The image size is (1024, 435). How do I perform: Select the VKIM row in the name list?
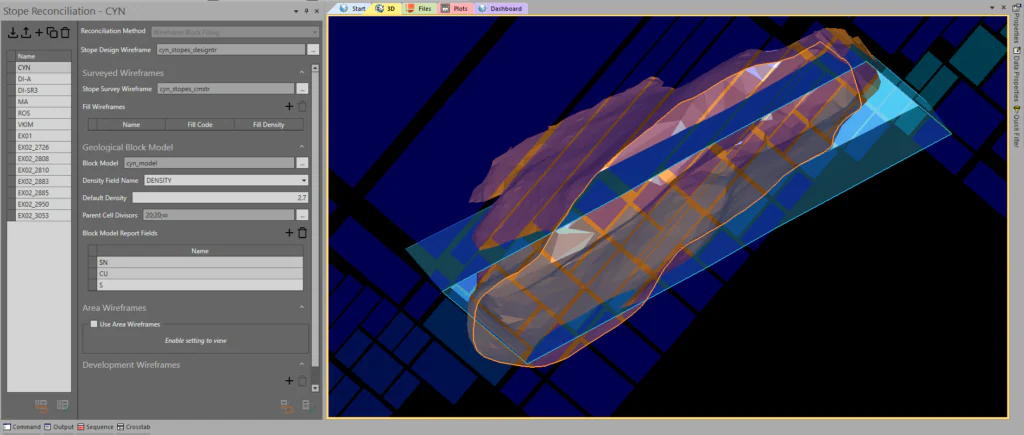pos(43,124)
